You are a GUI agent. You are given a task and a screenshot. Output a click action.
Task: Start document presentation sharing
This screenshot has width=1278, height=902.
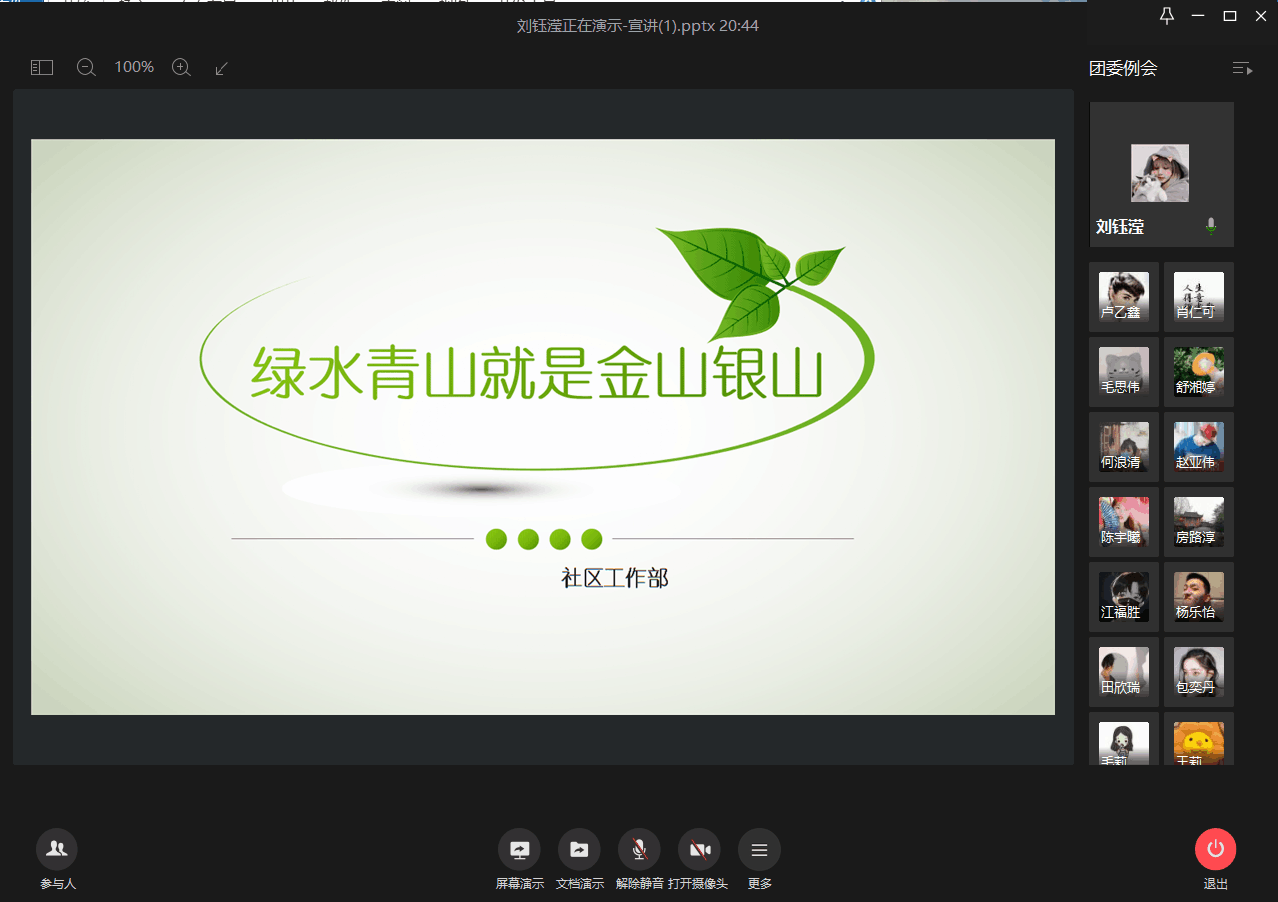579,850
